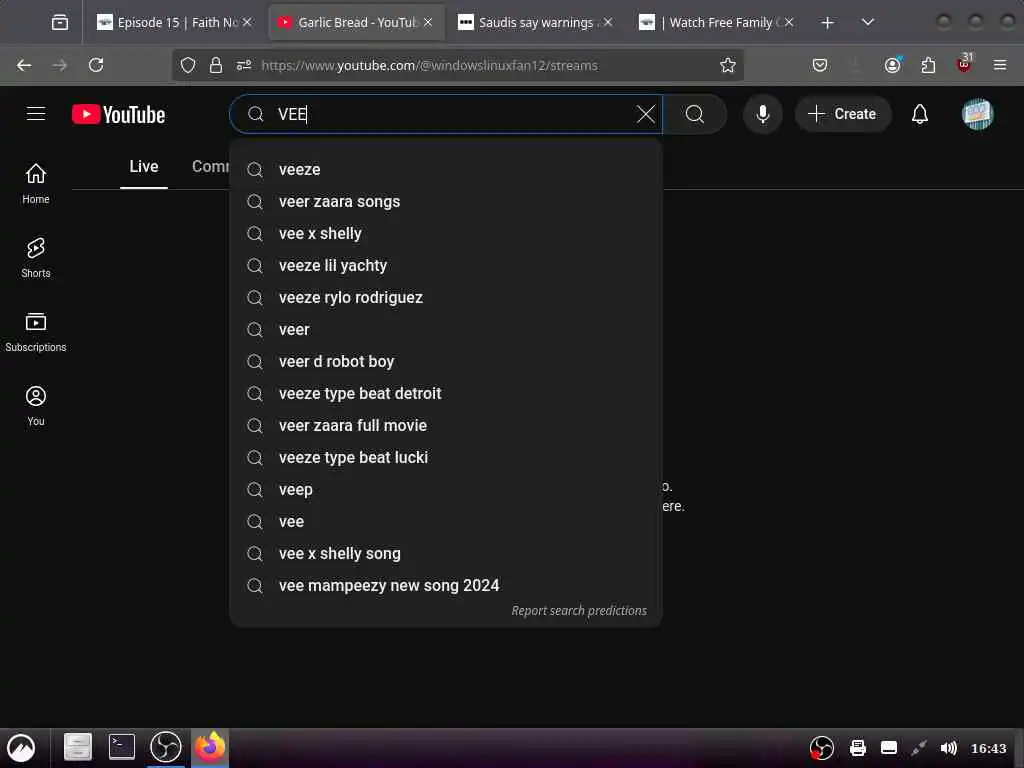Bookmark this page with the star
Screen dimensions: 1024x768
728,65
